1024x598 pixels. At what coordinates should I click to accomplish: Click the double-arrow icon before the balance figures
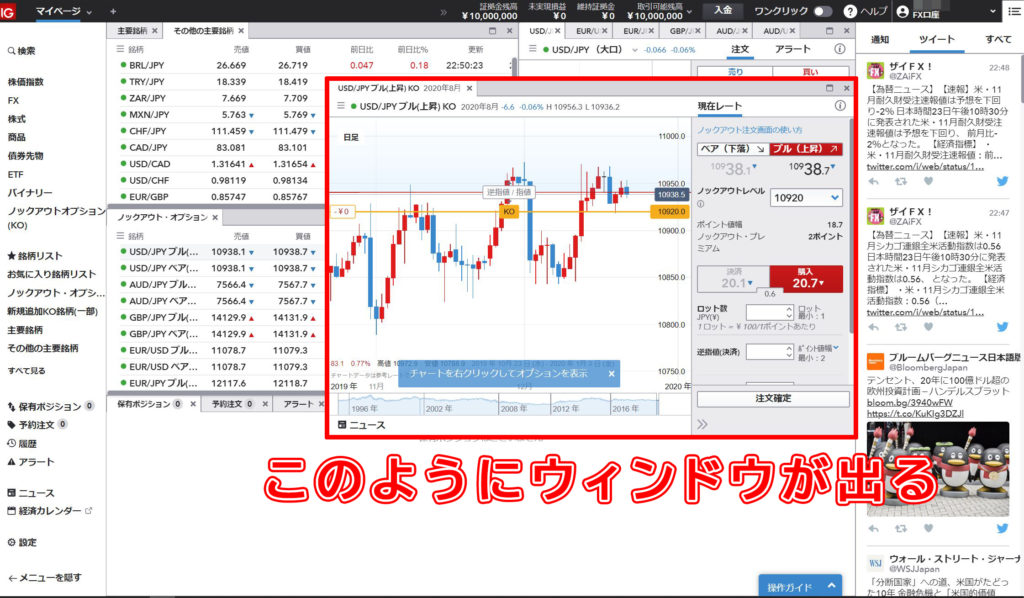click(x=444, y=12)
